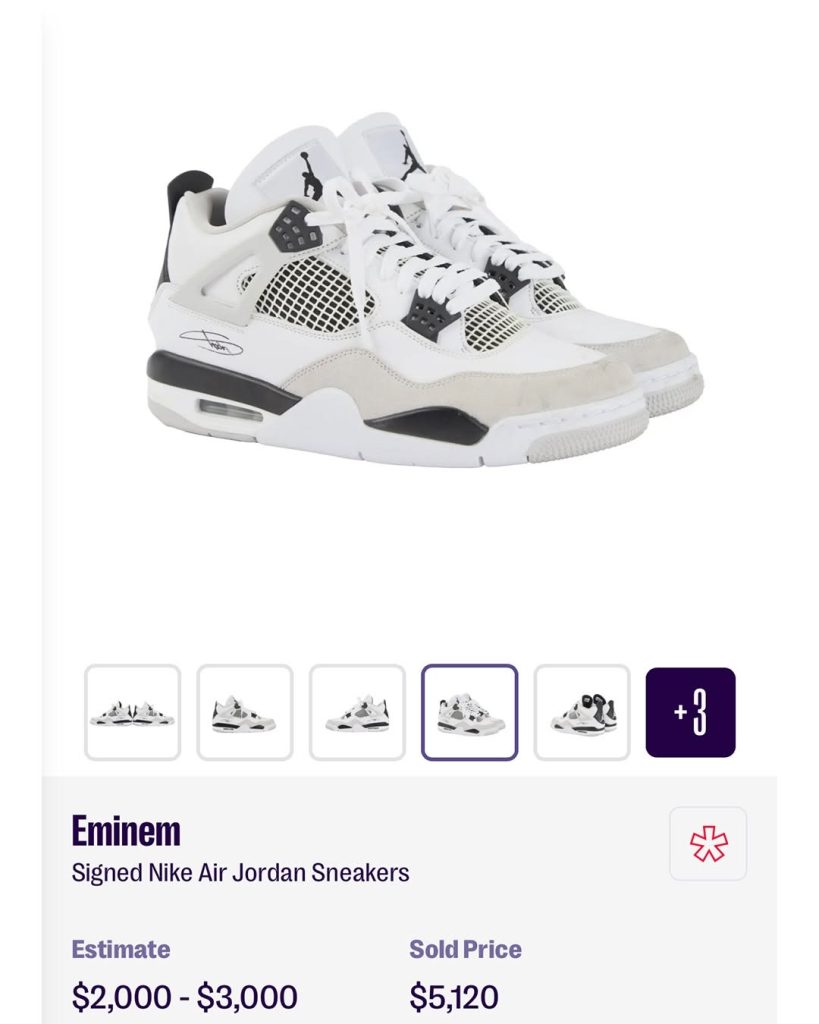The height and width of the screenshot is (1024, 819).
Task: Click the main Air Jordan sneaker image
Action: click(x=425, y=289)
